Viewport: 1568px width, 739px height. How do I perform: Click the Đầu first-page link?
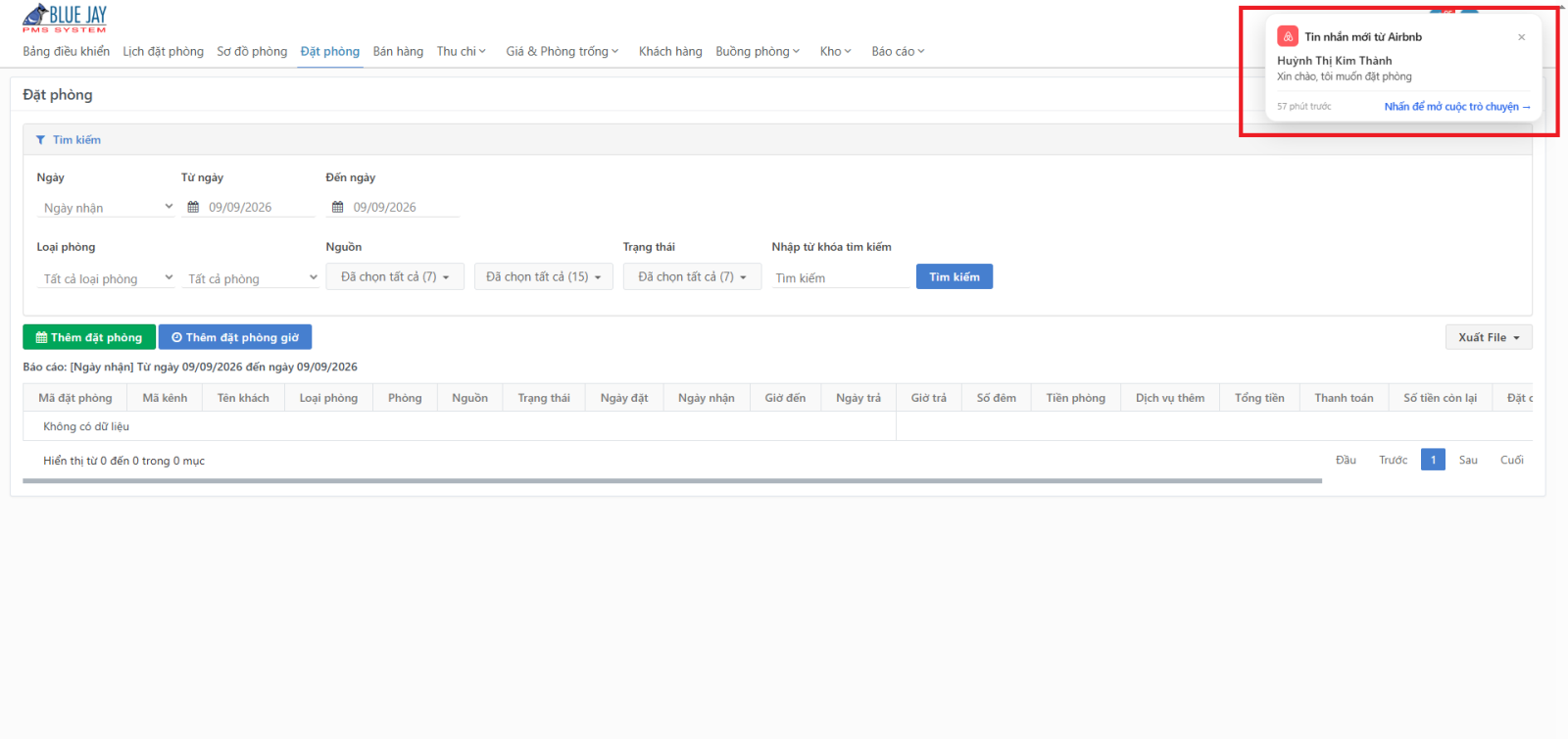tap(1346, 460)
